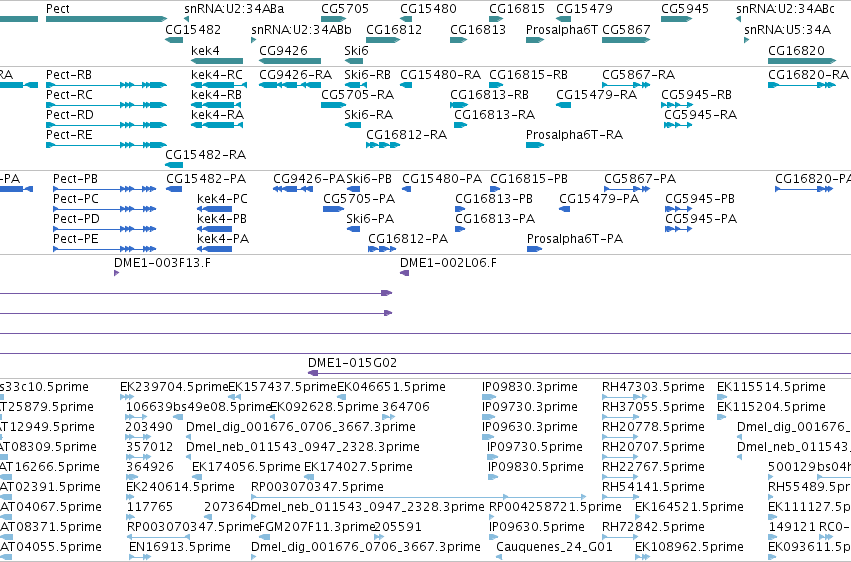
Task: Click the CG16812-PA protein label
Action: pyautogui.click(x=408, y=239)
